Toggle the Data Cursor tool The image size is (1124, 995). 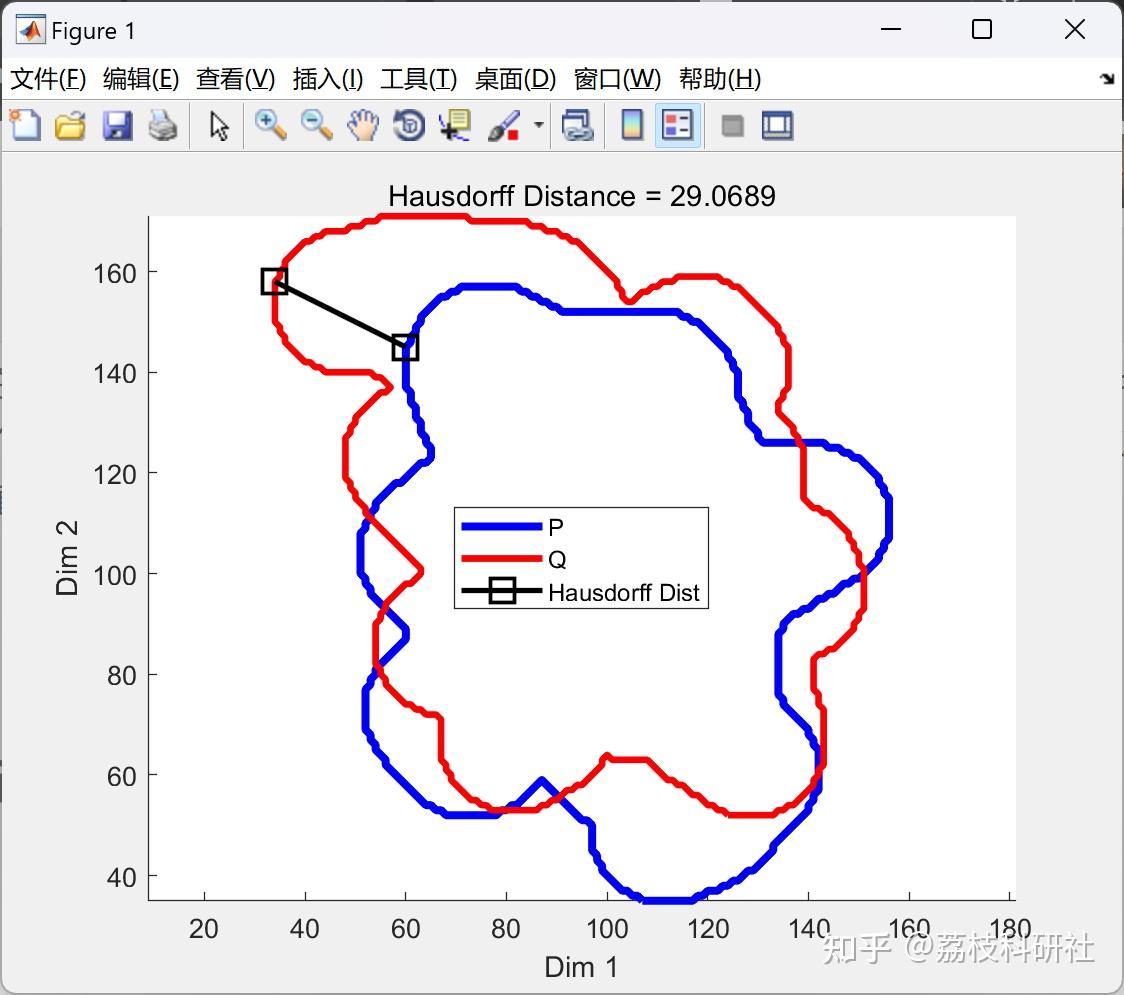point(455,125)
